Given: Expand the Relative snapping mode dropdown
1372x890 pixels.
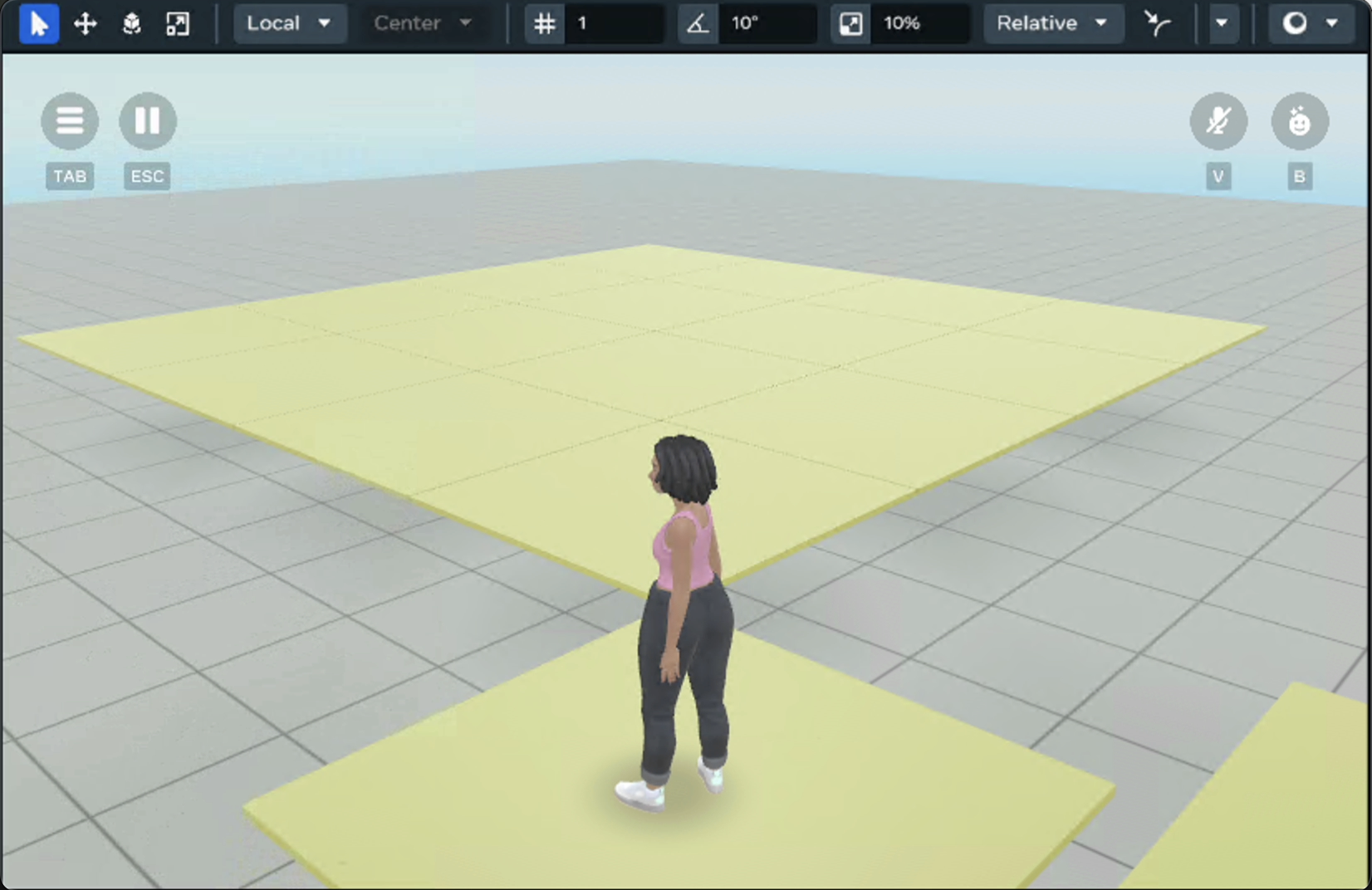Looking at the screenshot, I should (x=1052, y=23).
